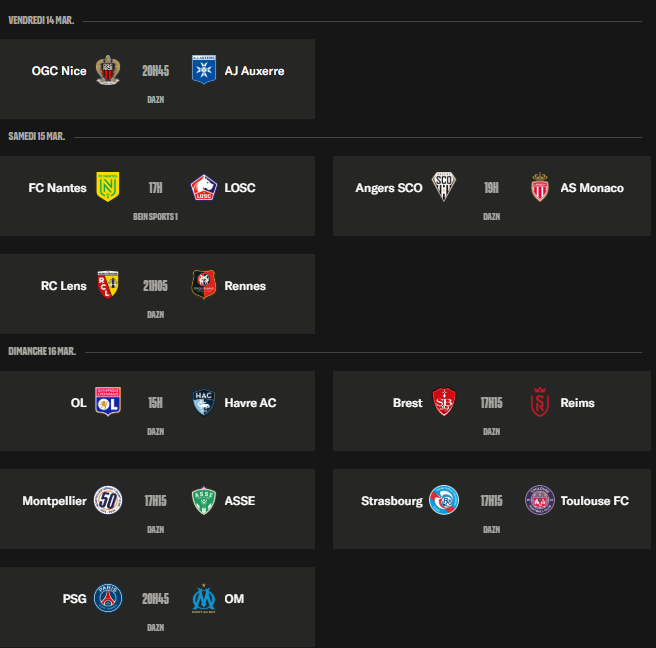
Task: Click the 15H OL match time
Action: [x=155, y=402]
